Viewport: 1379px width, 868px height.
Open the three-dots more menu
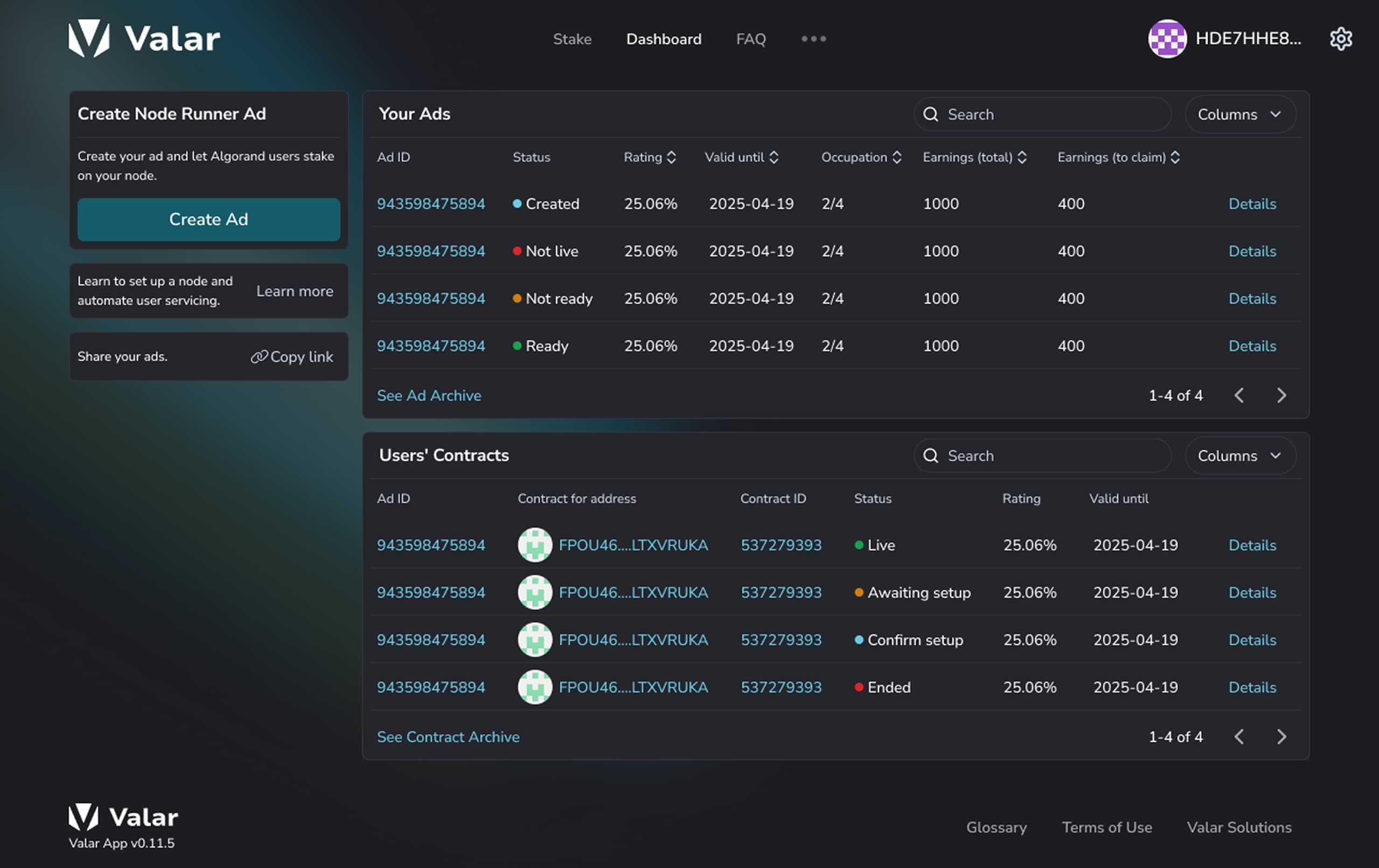point(813,39)
